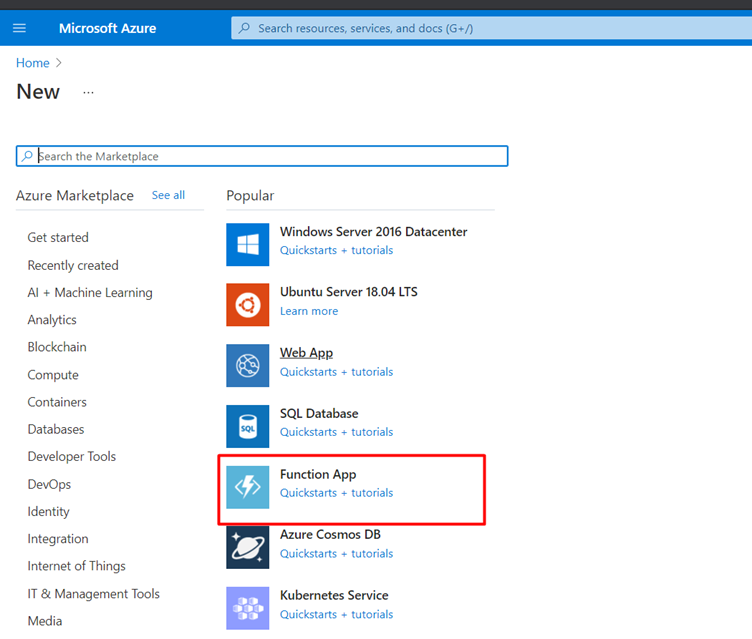
Task: Click the Kubernetes Service cubes icon
Action: click(247, 608)
